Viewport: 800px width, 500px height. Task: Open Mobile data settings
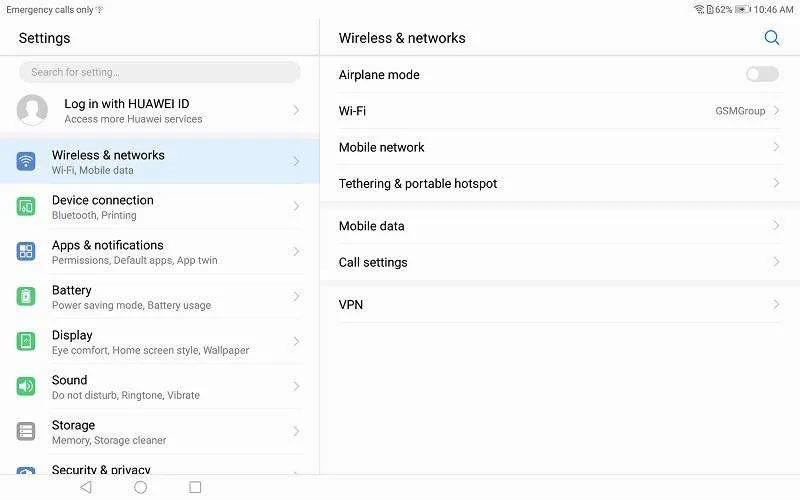pyautogui.click(x=371, y=226)
